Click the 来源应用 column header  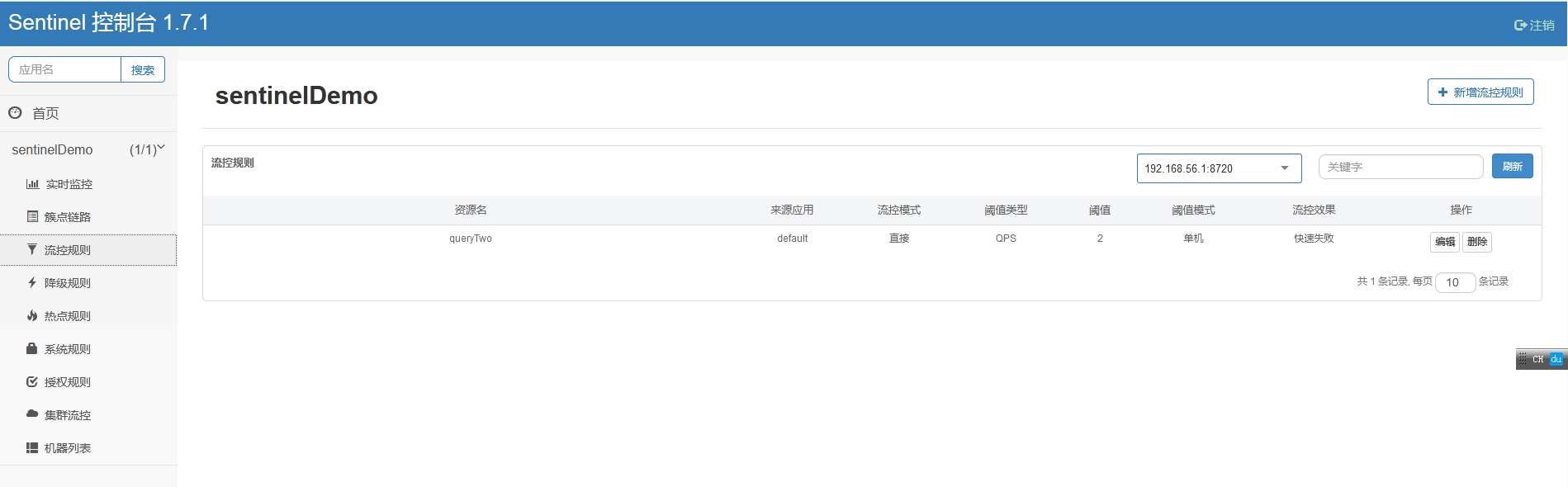coord(792,210)
